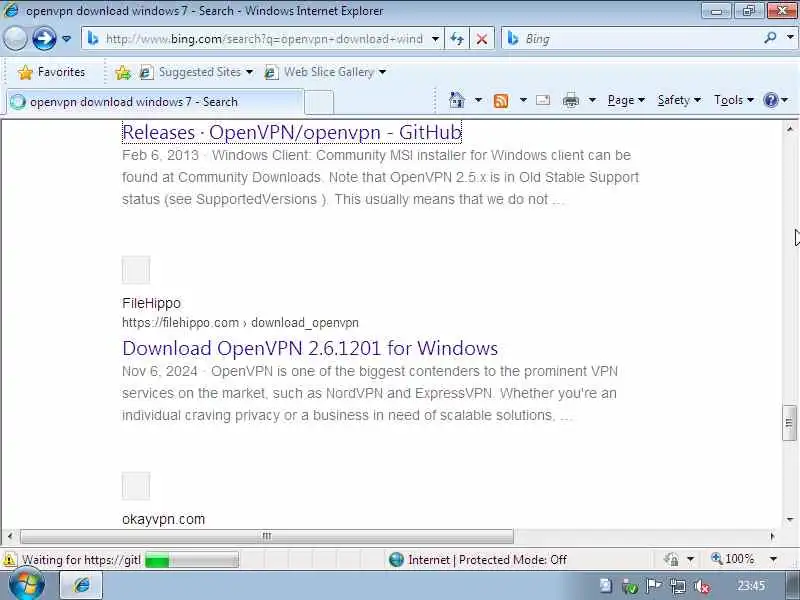This screenshot has height=600, width=800.
Task: Open a new blank tab
Action: [319, 102]
